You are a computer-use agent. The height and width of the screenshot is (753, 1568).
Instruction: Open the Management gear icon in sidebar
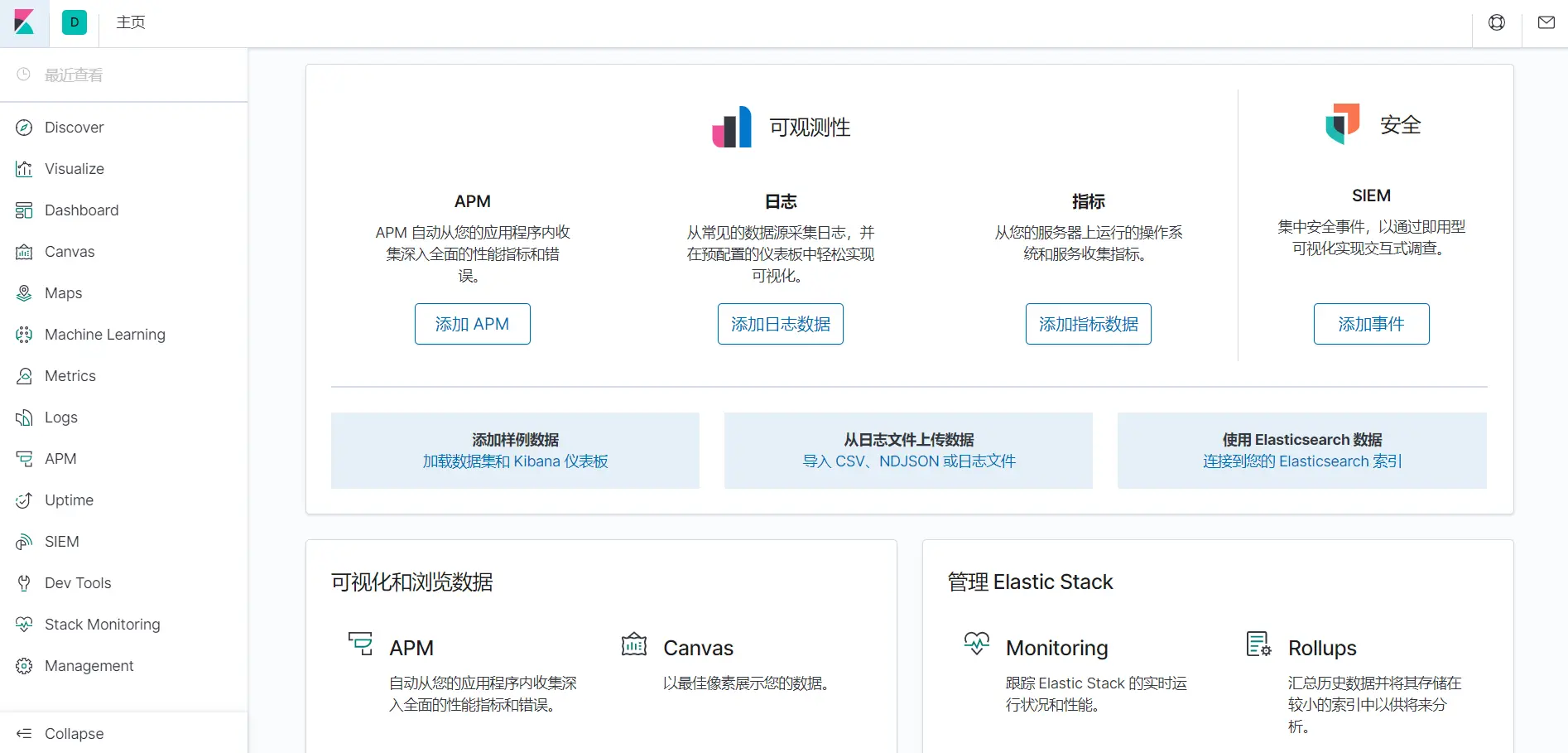(x=24, y=666)
